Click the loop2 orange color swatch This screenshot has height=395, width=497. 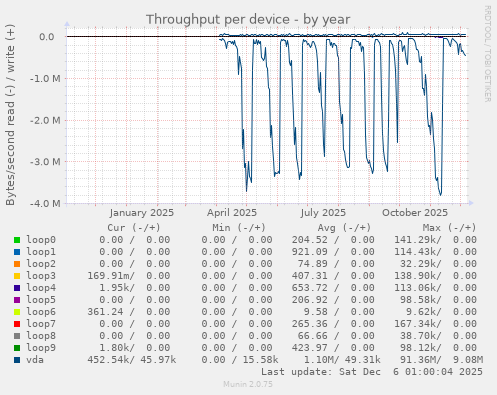[17, 264]
